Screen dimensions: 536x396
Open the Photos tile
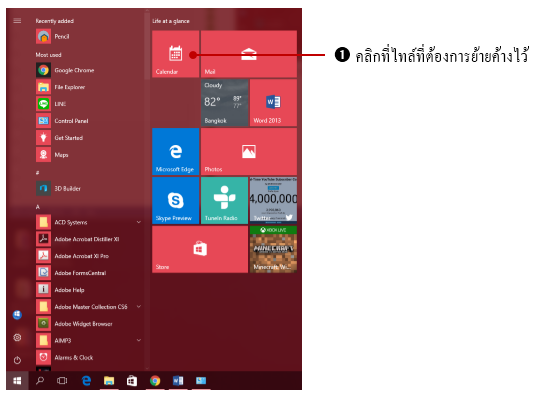[x=249, y=151]
